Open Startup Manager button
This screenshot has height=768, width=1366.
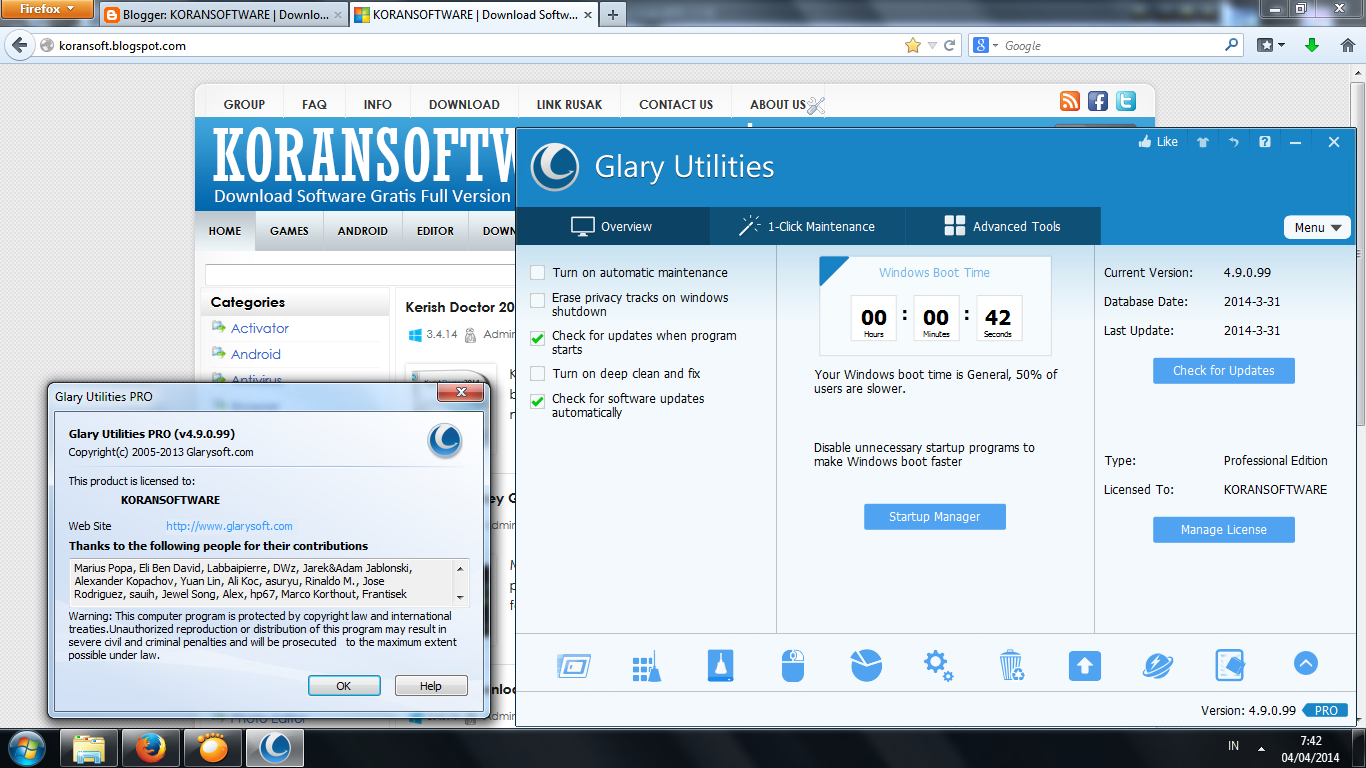[x=935, y=517]
